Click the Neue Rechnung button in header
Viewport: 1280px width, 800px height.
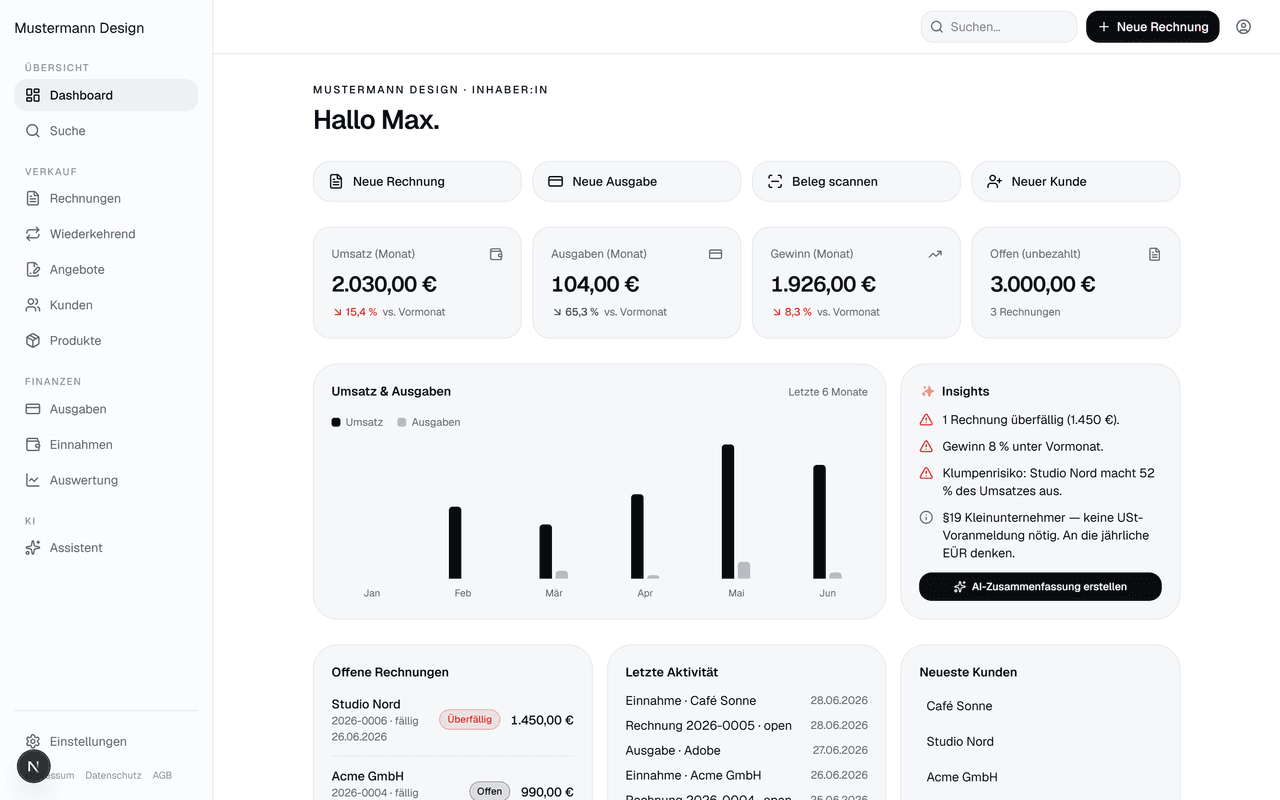(1153, 27)
